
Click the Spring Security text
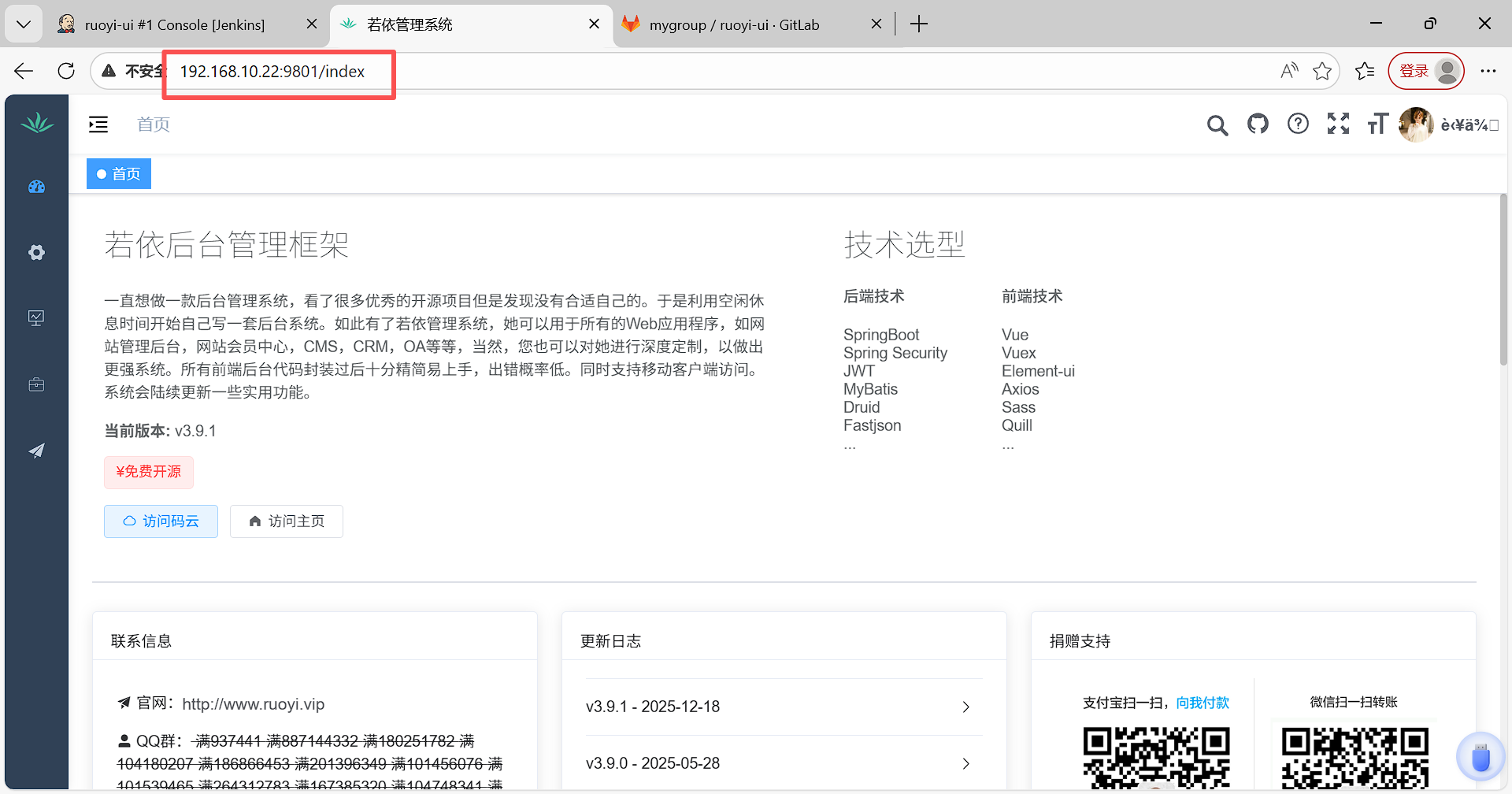pyautogui.click(x=895, y=353)
